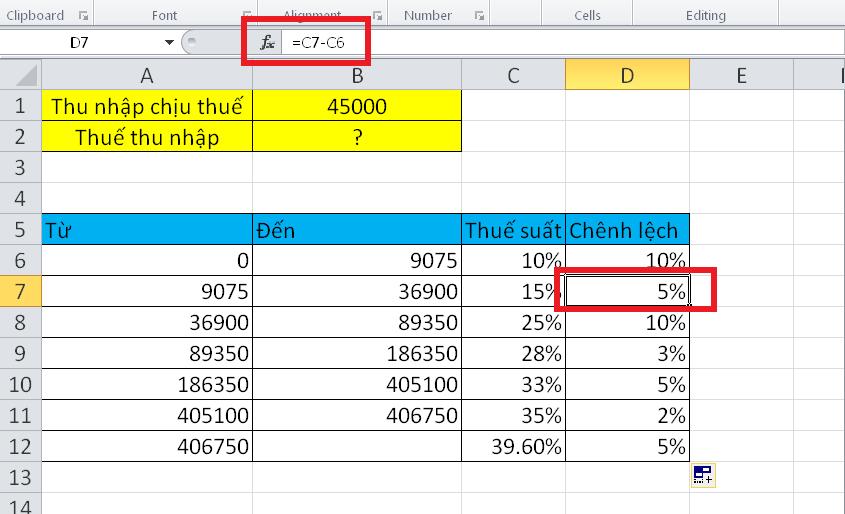Screen dimensions: 845x514
Task: Select cell D12 showing 5%
Action: [x=627, y=446]
